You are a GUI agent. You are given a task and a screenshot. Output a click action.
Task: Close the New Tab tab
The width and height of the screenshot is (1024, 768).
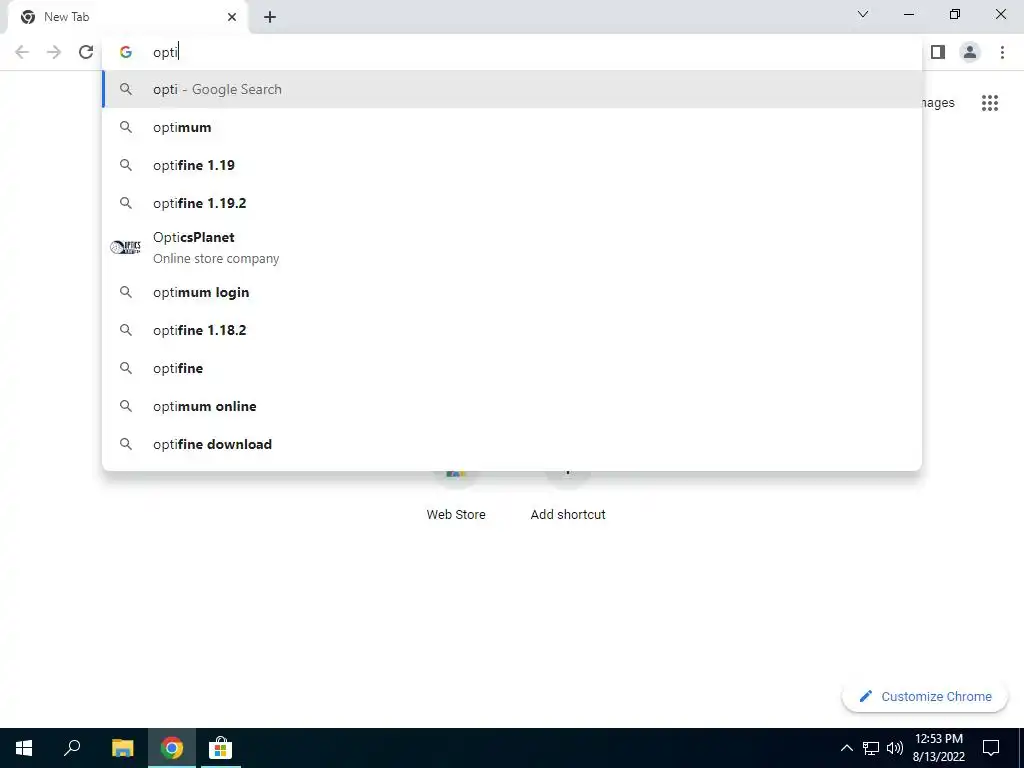tap(232, 17)
